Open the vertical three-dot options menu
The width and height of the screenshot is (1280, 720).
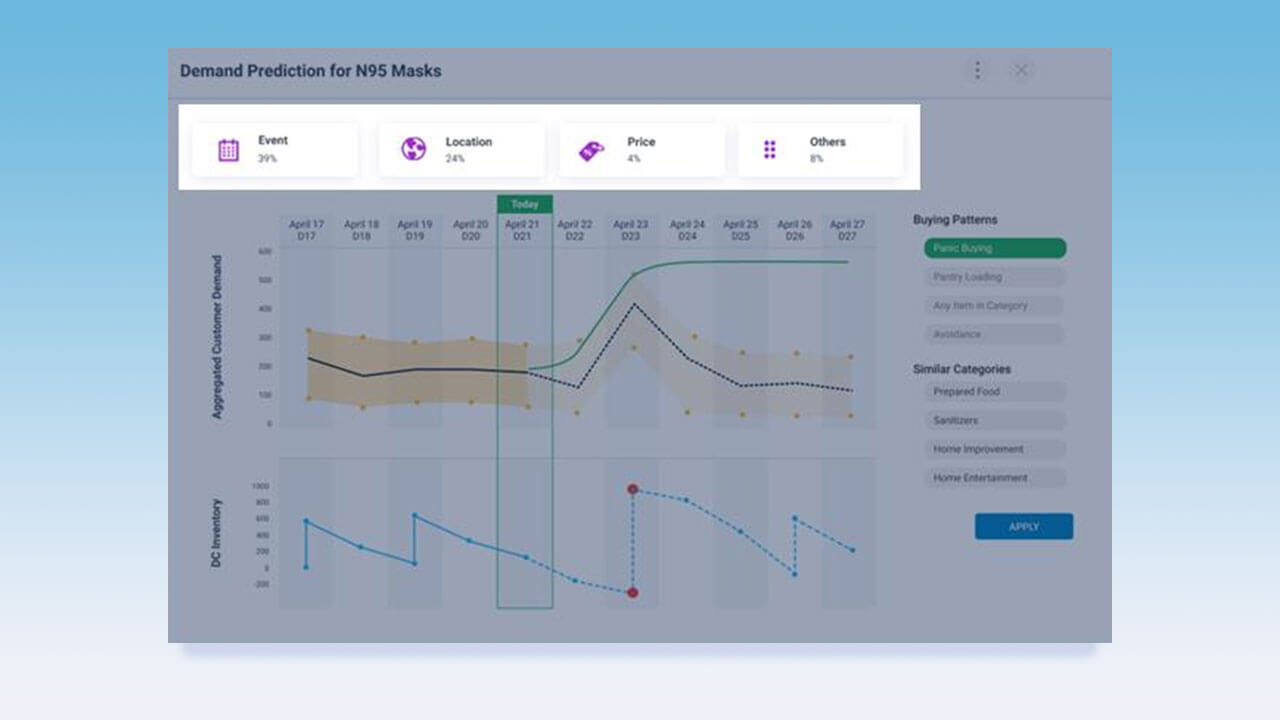coord(977,70)
